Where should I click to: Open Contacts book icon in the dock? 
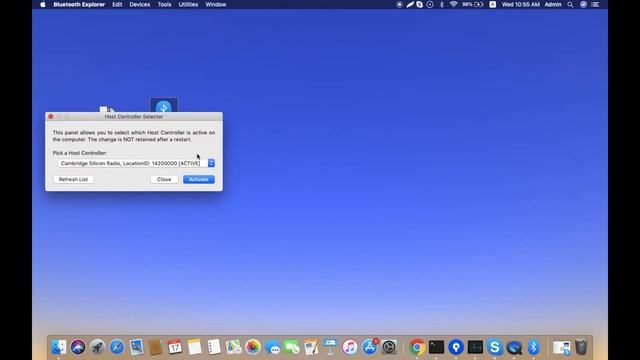(156, 347)
